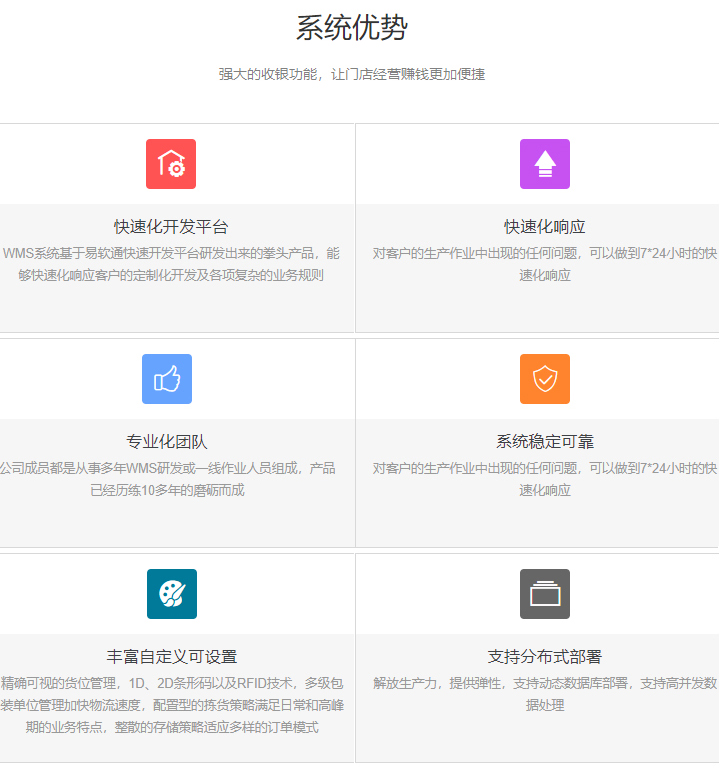Click the description text under 系统稳定可靠
720x782 pixels.
544,479
